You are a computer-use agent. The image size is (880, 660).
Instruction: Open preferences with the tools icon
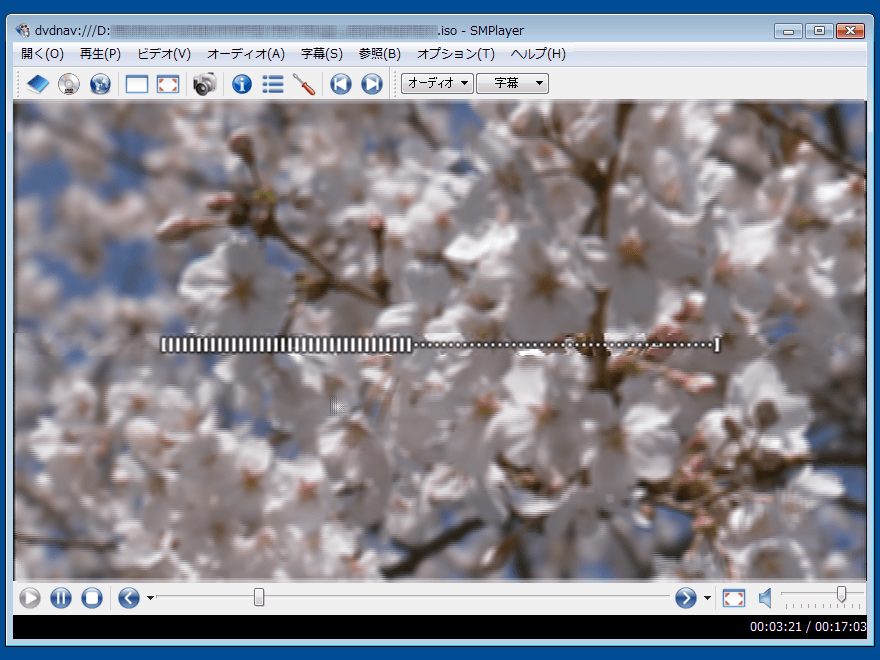point(304,84)
